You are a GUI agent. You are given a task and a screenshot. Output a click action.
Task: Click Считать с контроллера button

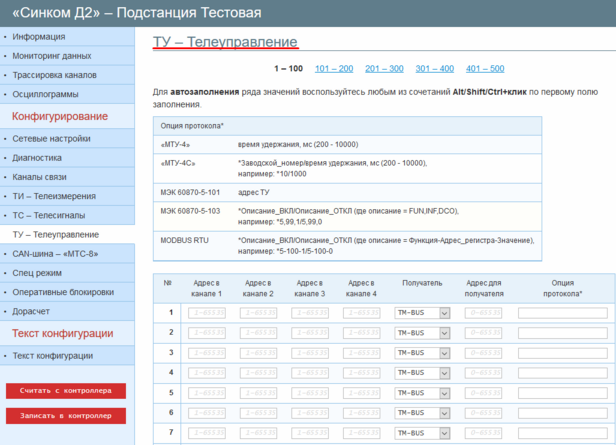coord(66,390)
